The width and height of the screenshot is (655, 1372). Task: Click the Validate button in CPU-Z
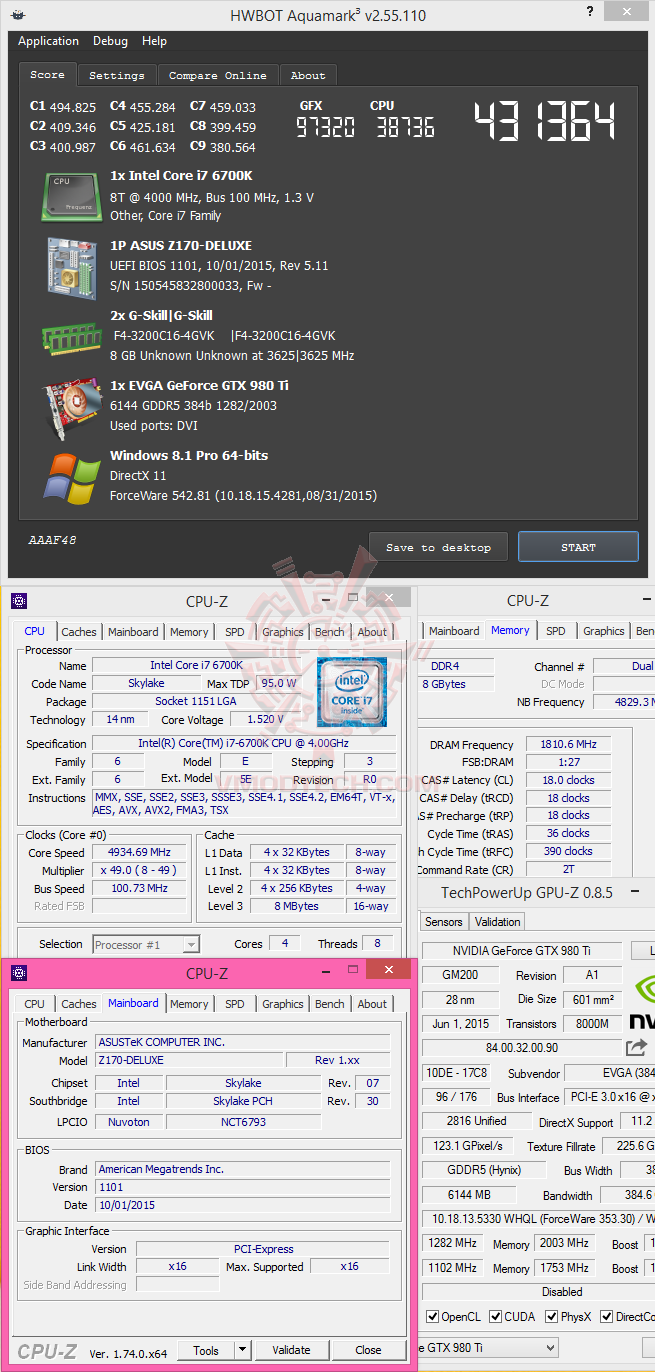point(291,1350)
